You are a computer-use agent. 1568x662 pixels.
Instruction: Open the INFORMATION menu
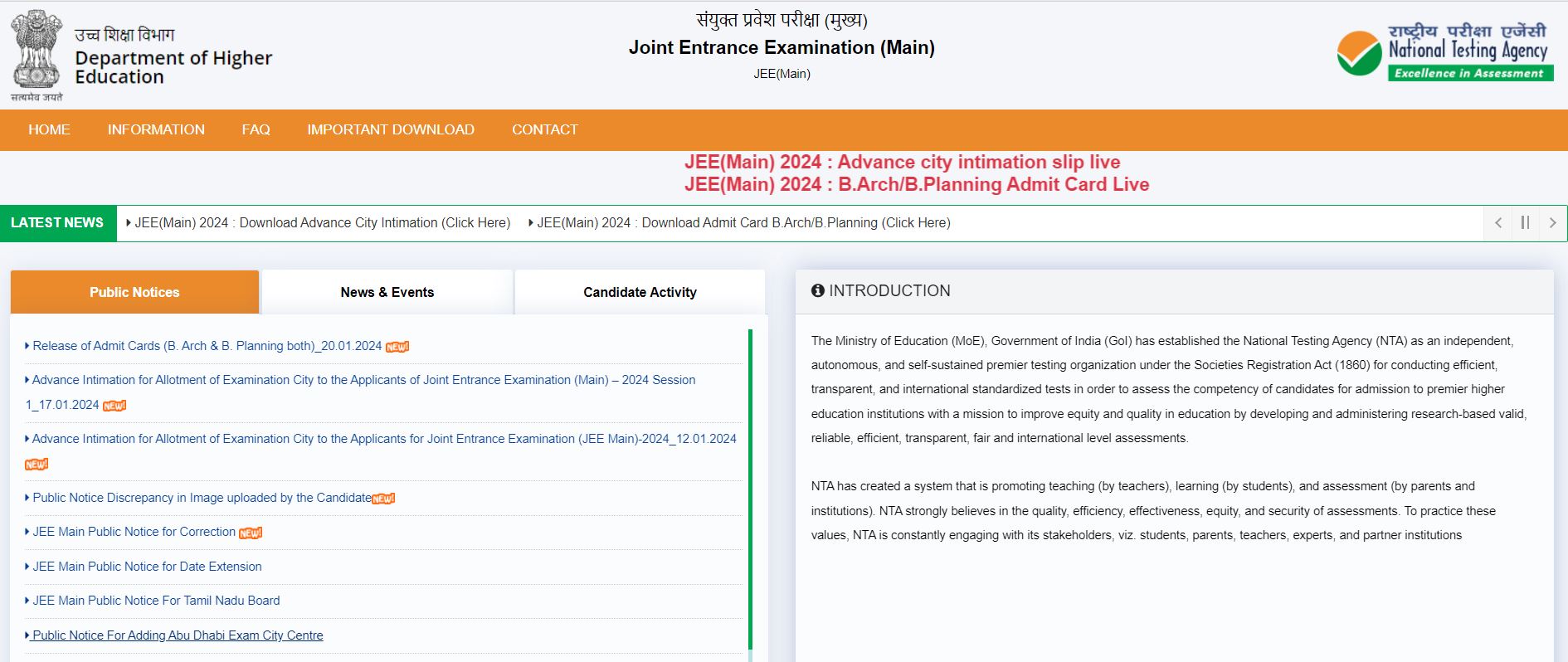156,129
